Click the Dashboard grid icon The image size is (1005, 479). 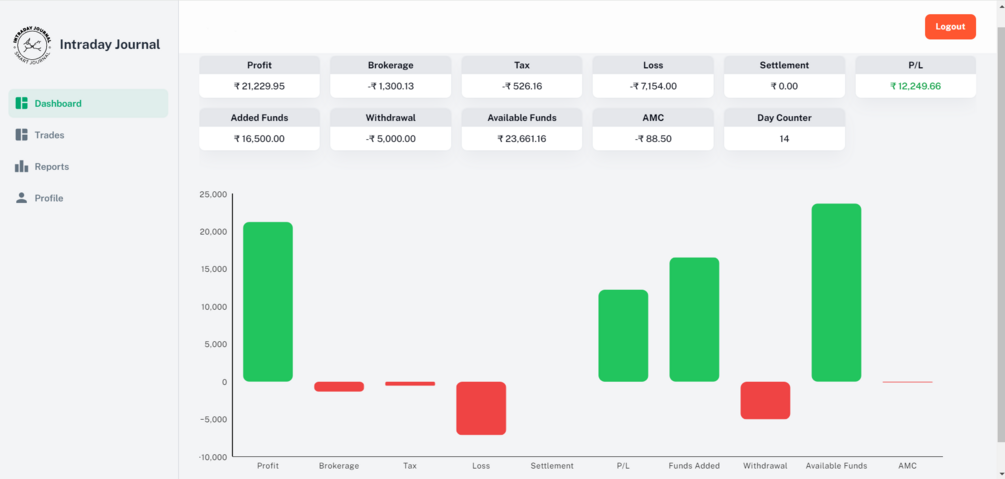(x=21, y=103)
